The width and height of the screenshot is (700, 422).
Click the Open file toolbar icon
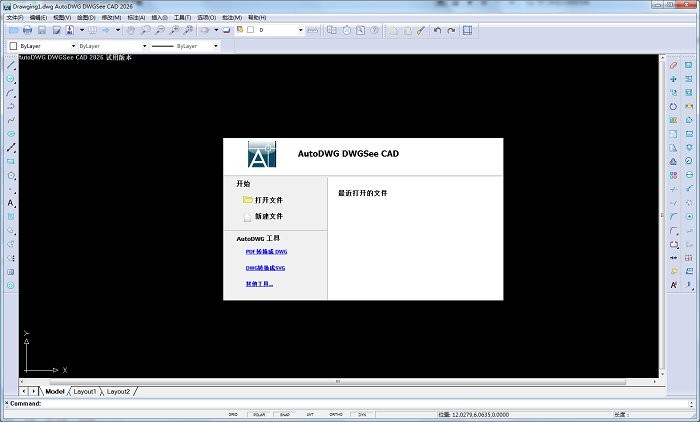pos(13,30)
